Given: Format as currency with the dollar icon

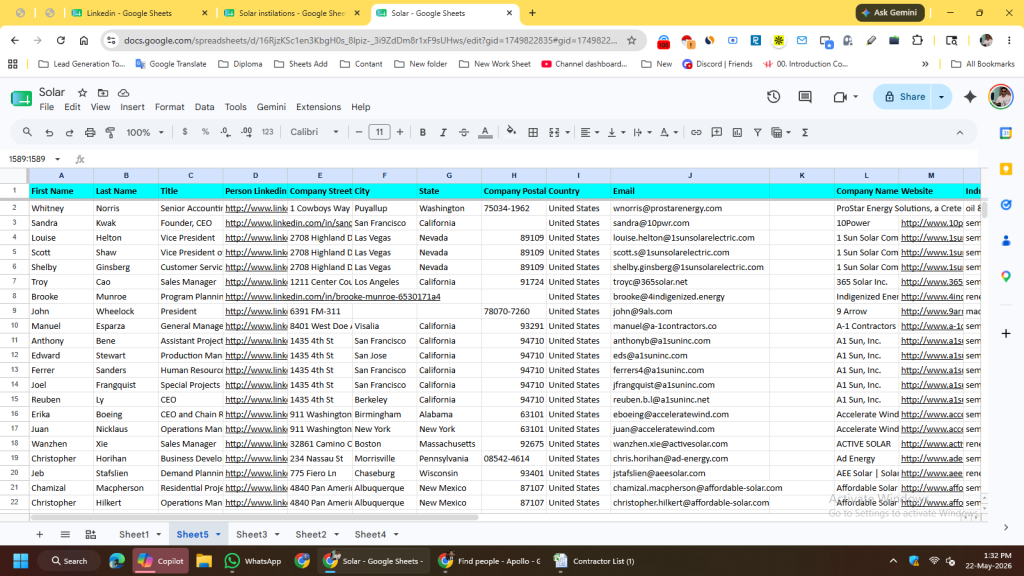Looking at the screenshot, I should 185,132.
